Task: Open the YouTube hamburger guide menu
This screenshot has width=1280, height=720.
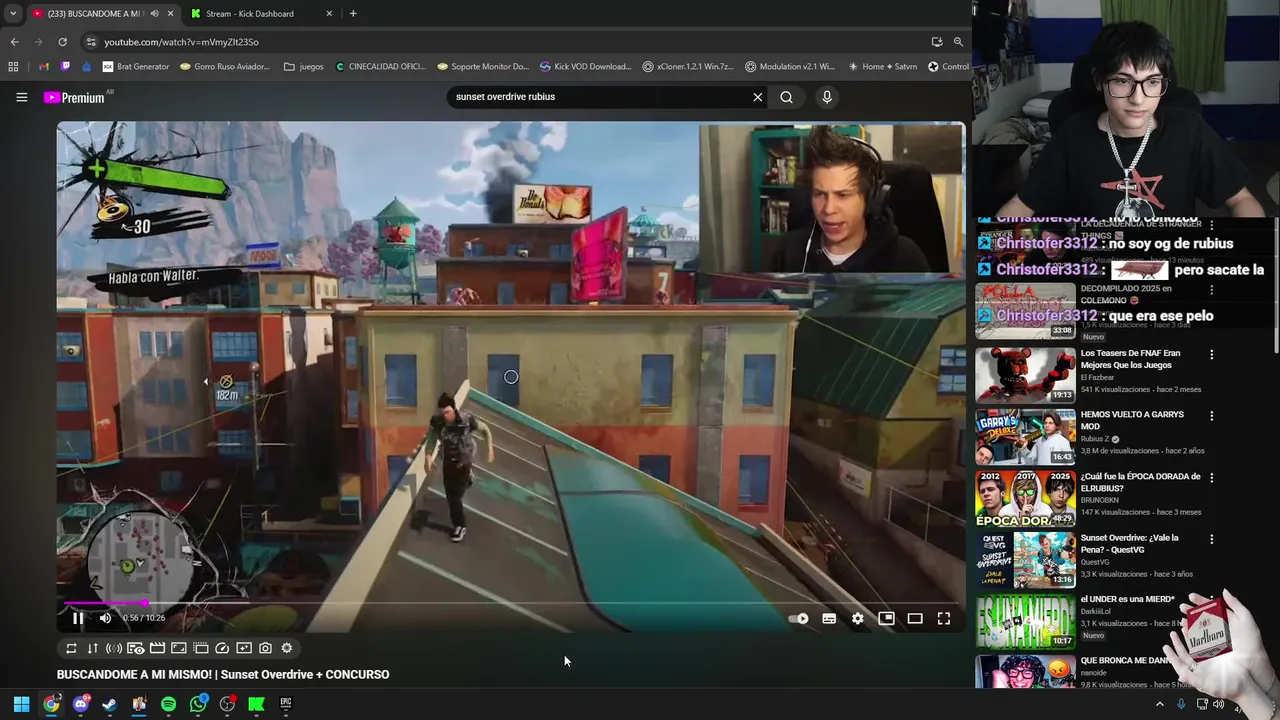Action: click(x=21, y=97)
